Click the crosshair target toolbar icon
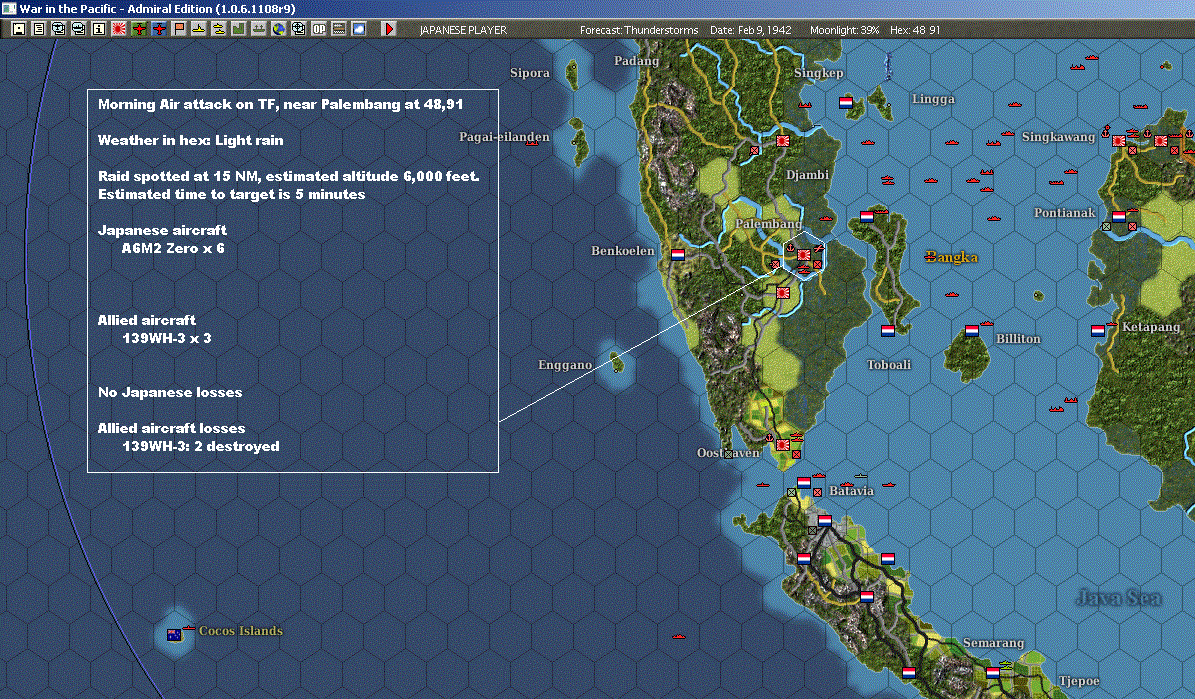This screenshot has height=699, width=1195. (299, 29)
